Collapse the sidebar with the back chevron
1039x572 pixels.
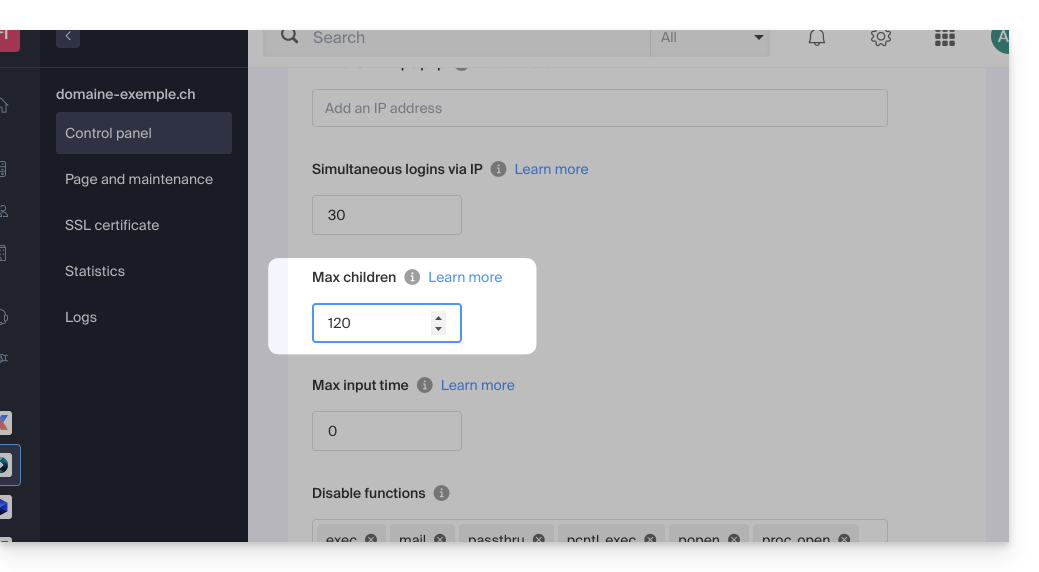(68, 37)
